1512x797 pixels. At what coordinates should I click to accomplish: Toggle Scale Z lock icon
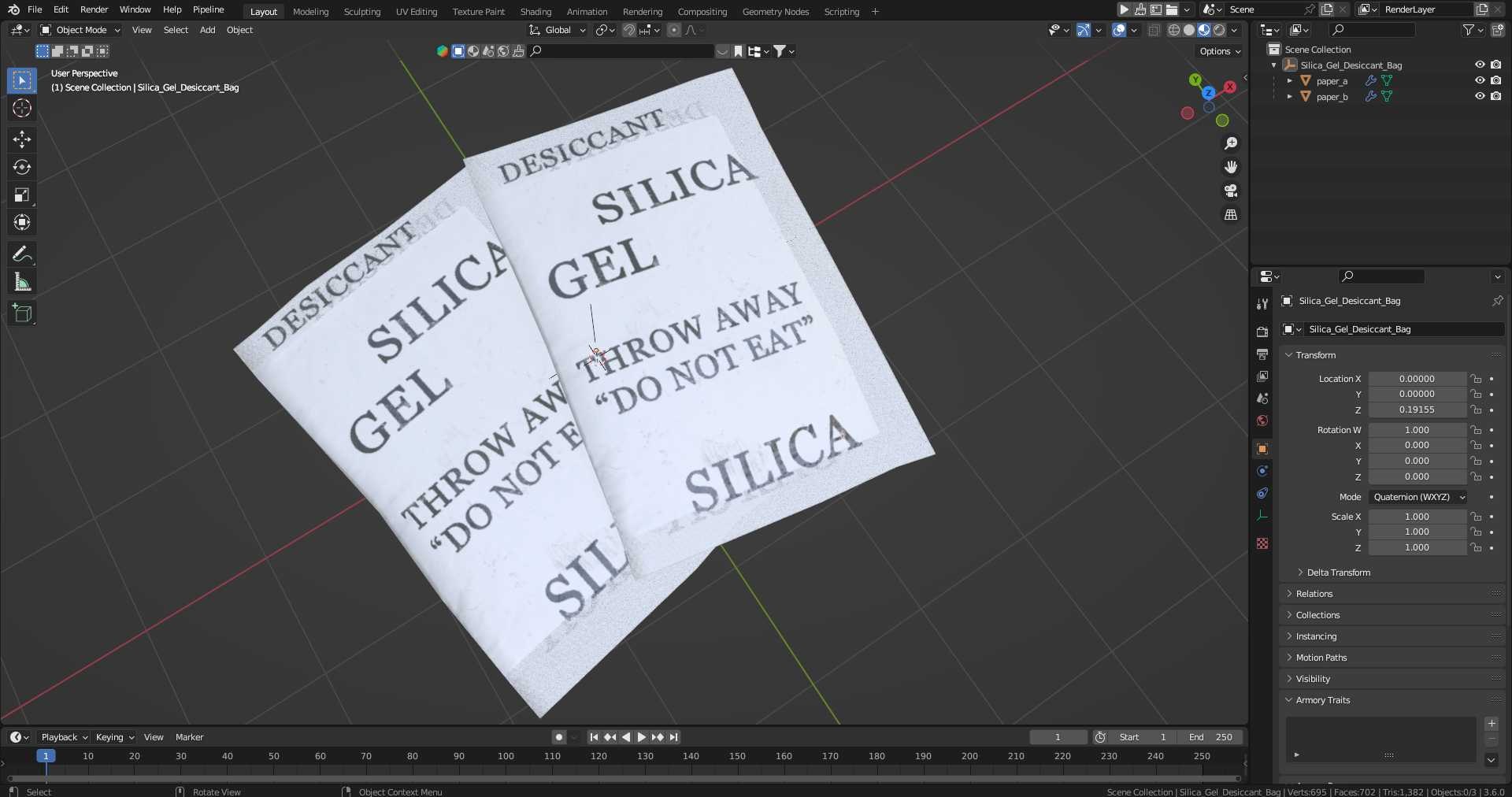1477,547
